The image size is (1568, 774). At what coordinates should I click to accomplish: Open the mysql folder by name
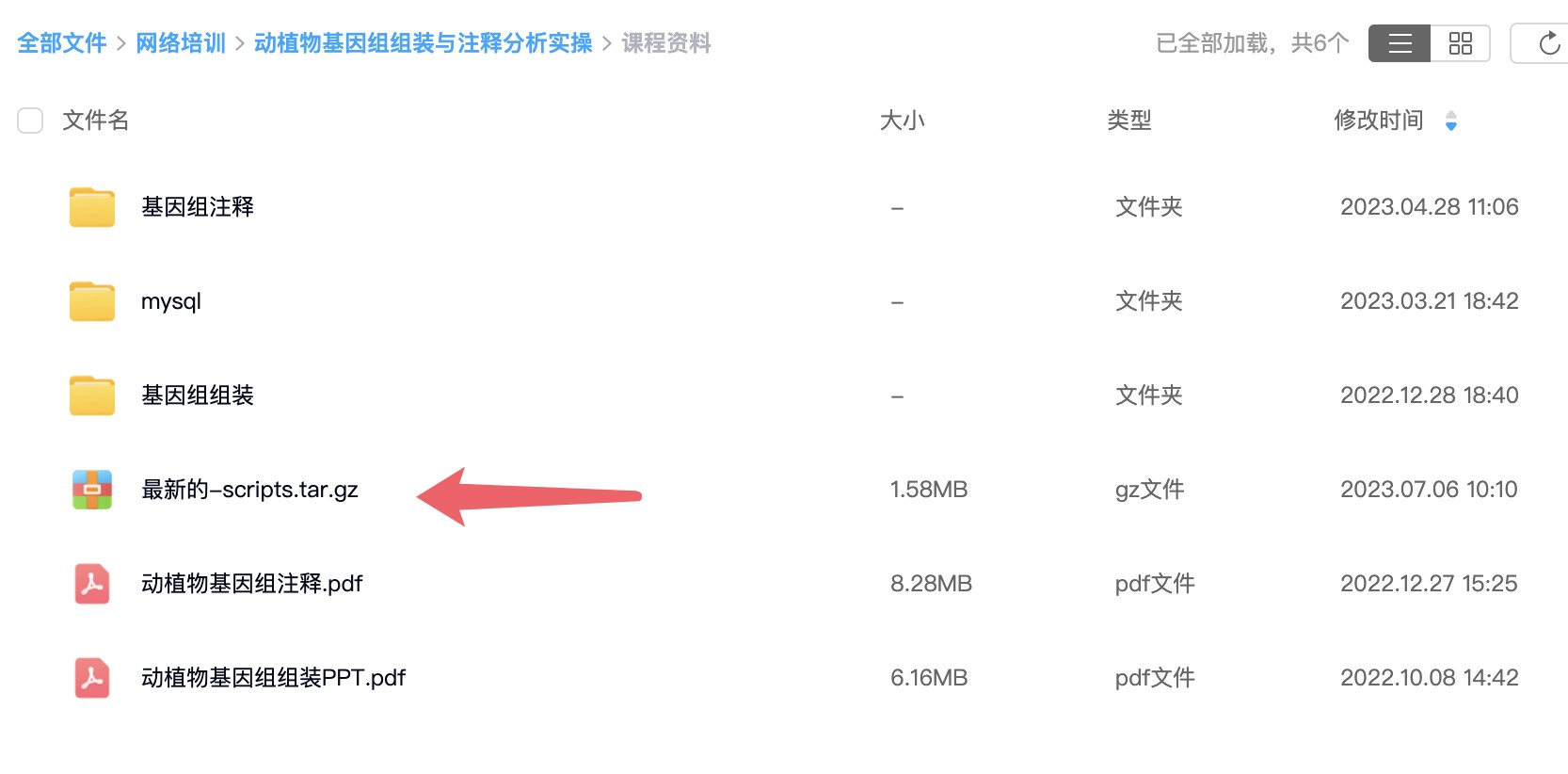171,301
